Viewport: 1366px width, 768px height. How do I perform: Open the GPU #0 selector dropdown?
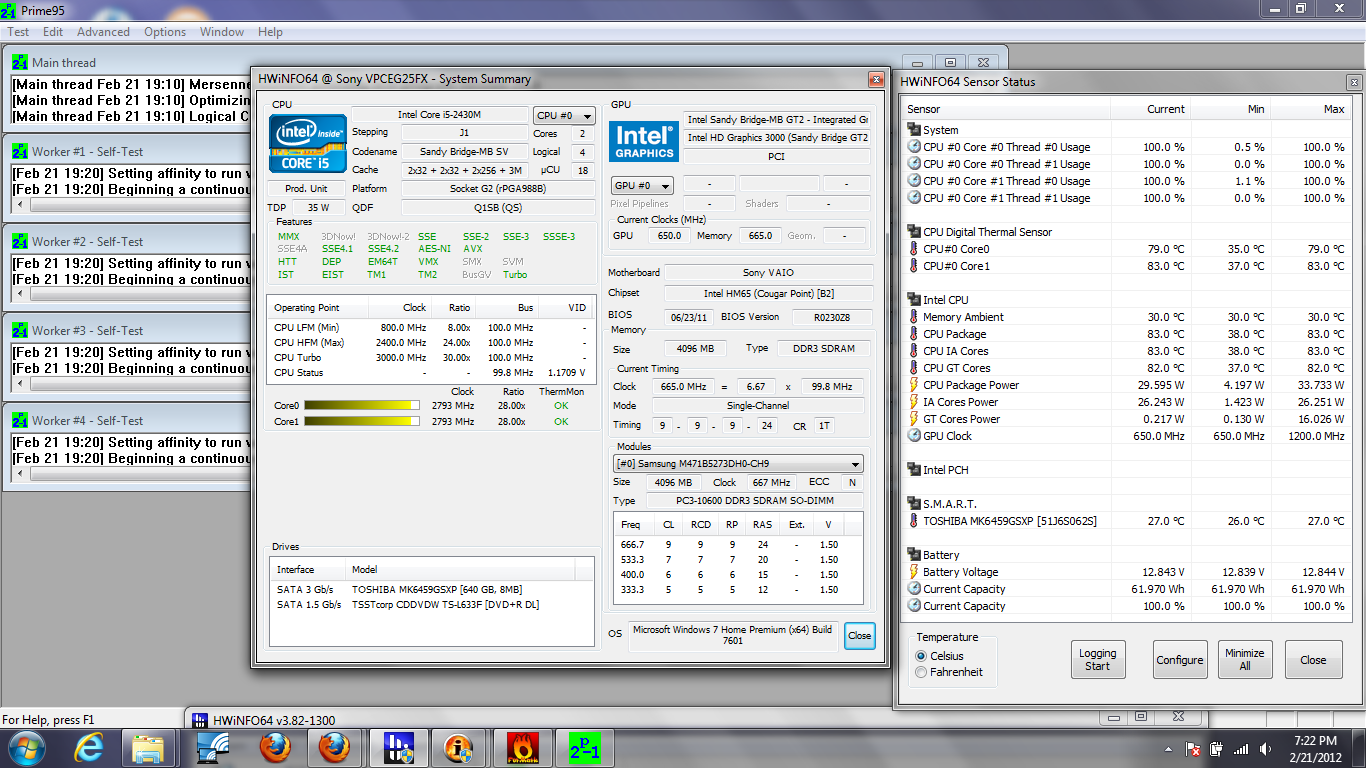[x=642, y=185]
